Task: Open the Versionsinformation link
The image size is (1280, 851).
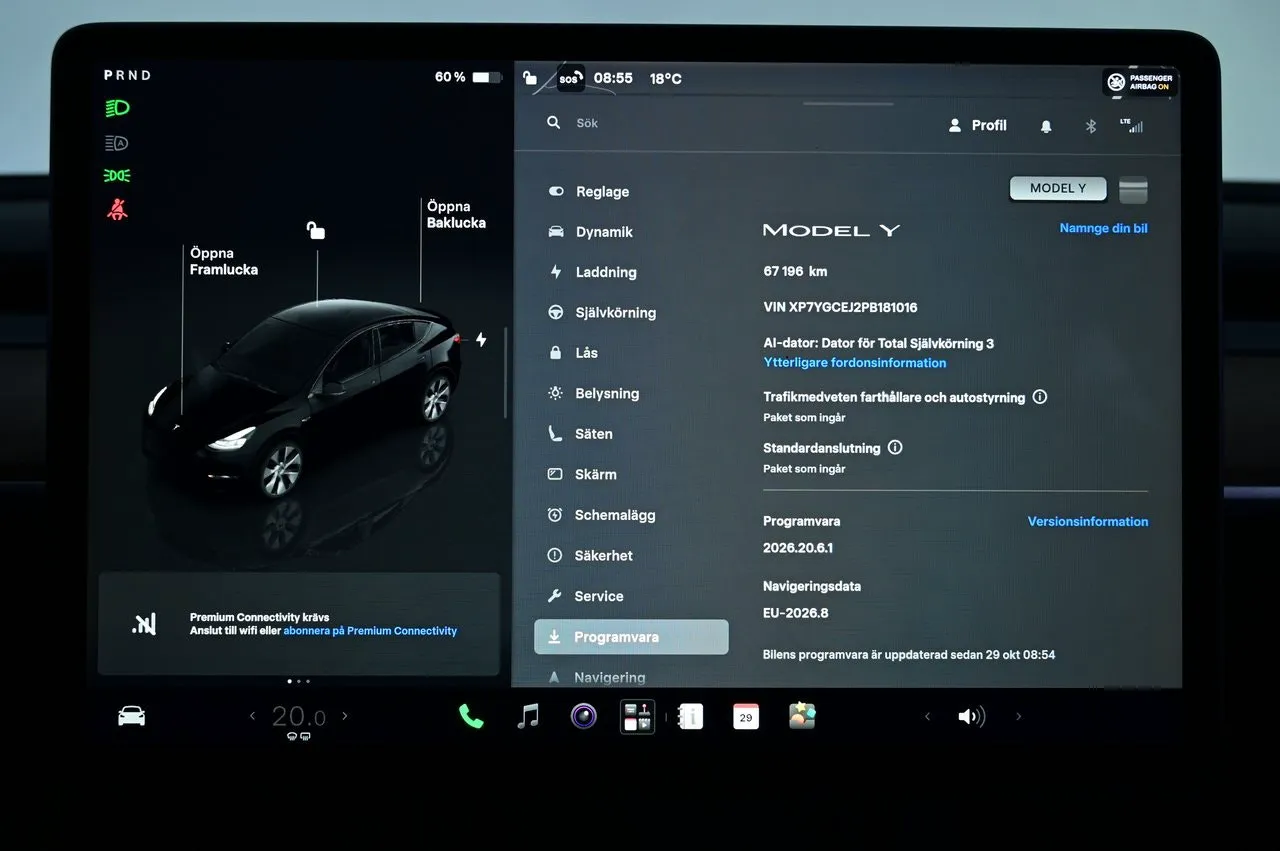Action: click(1088, 521)
